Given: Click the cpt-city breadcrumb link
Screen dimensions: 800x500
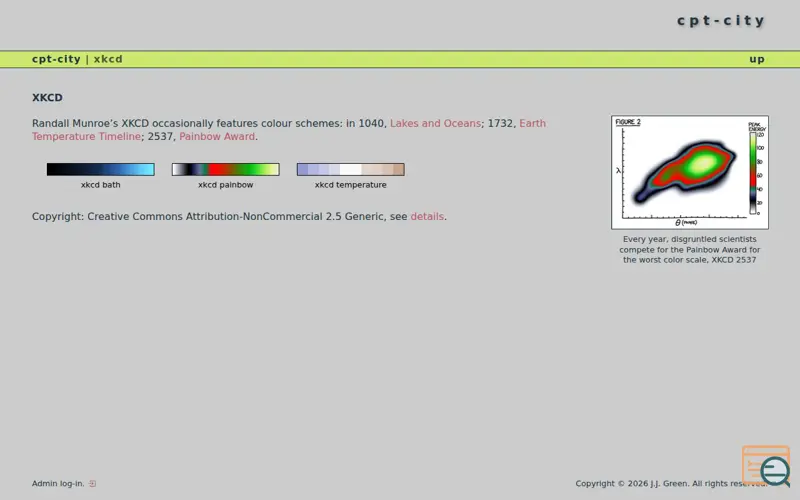Looking at the screenshot, I should (x=56, y=59).
